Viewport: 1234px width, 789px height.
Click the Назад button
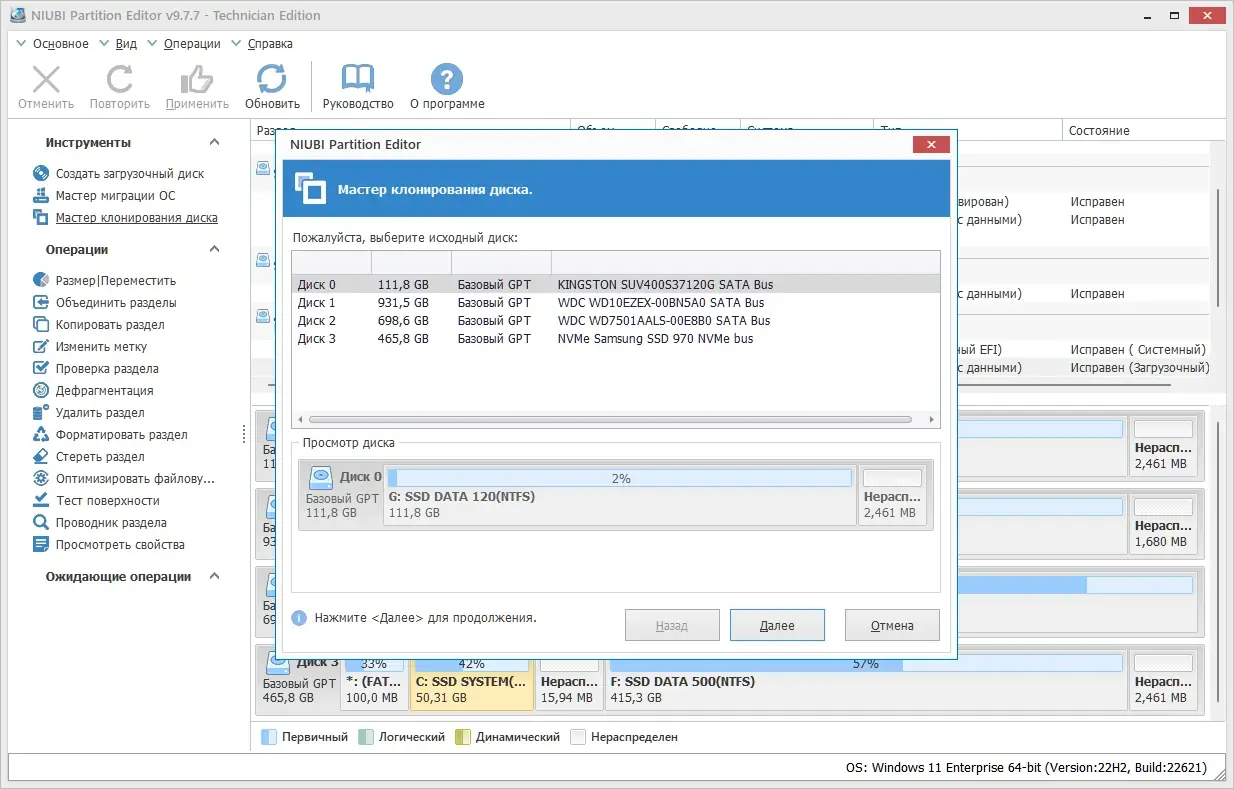pos(672,625)
